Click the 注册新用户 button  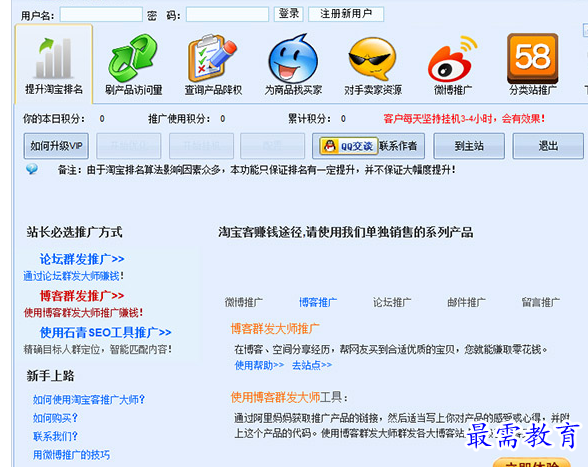coord(346,14)
